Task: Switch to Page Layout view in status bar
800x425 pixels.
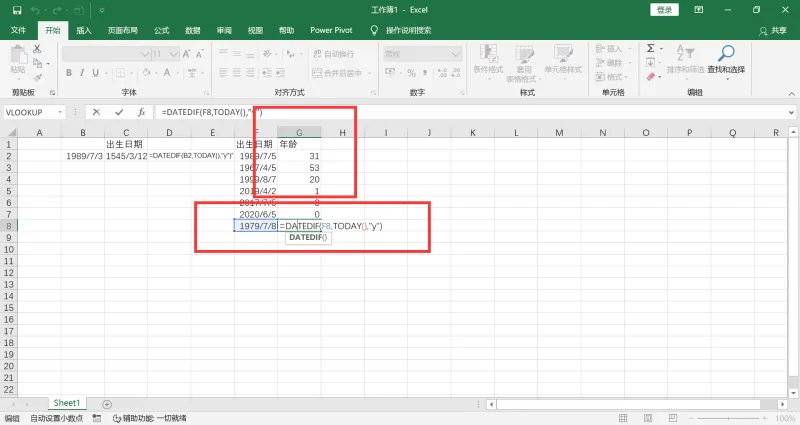Action: coord(648,418)
